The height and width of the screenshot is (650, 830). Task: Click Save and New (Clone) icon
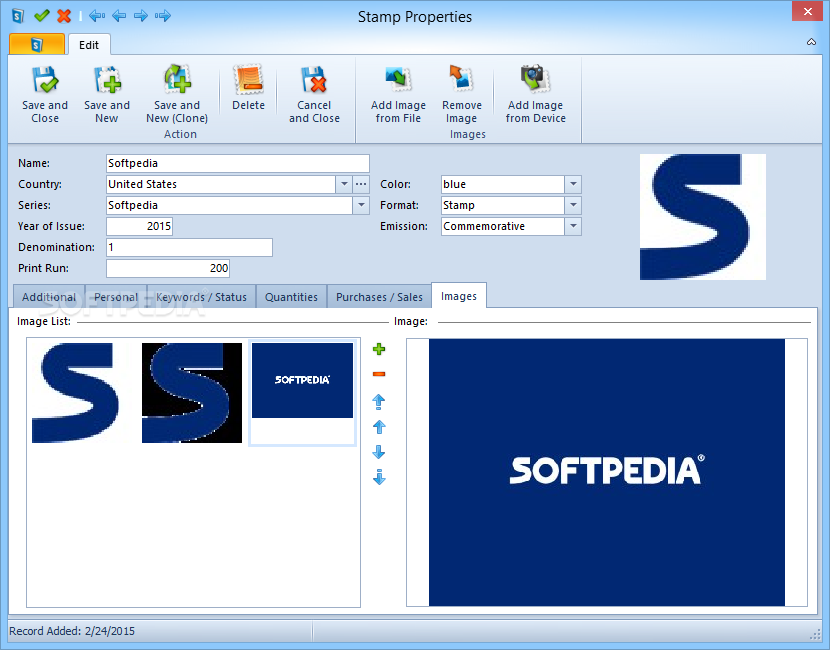(x=177, y=79)
